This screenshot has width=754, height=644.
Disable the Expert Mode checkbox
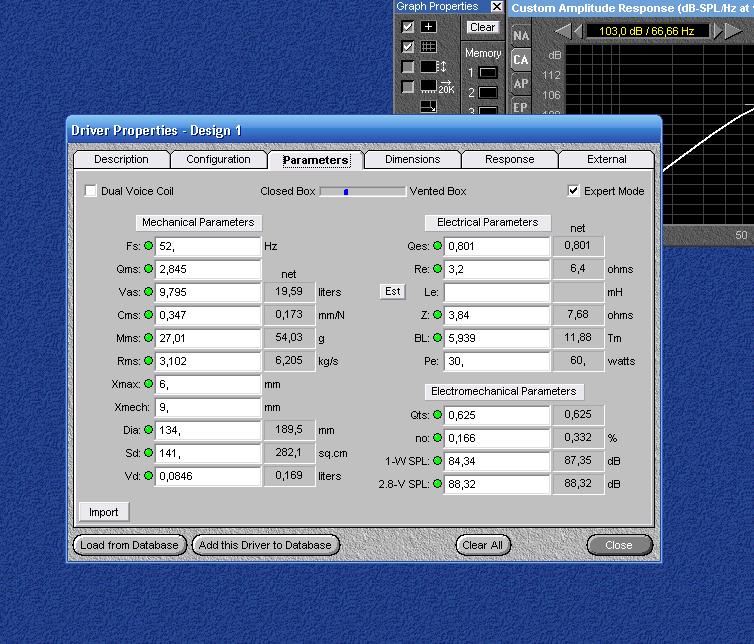(x=574, y=191)
